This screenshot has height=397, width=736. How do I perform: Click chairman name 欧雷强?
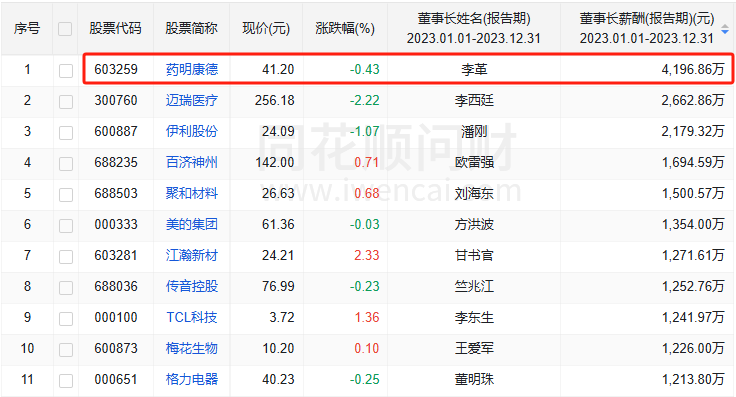(474, 162)
